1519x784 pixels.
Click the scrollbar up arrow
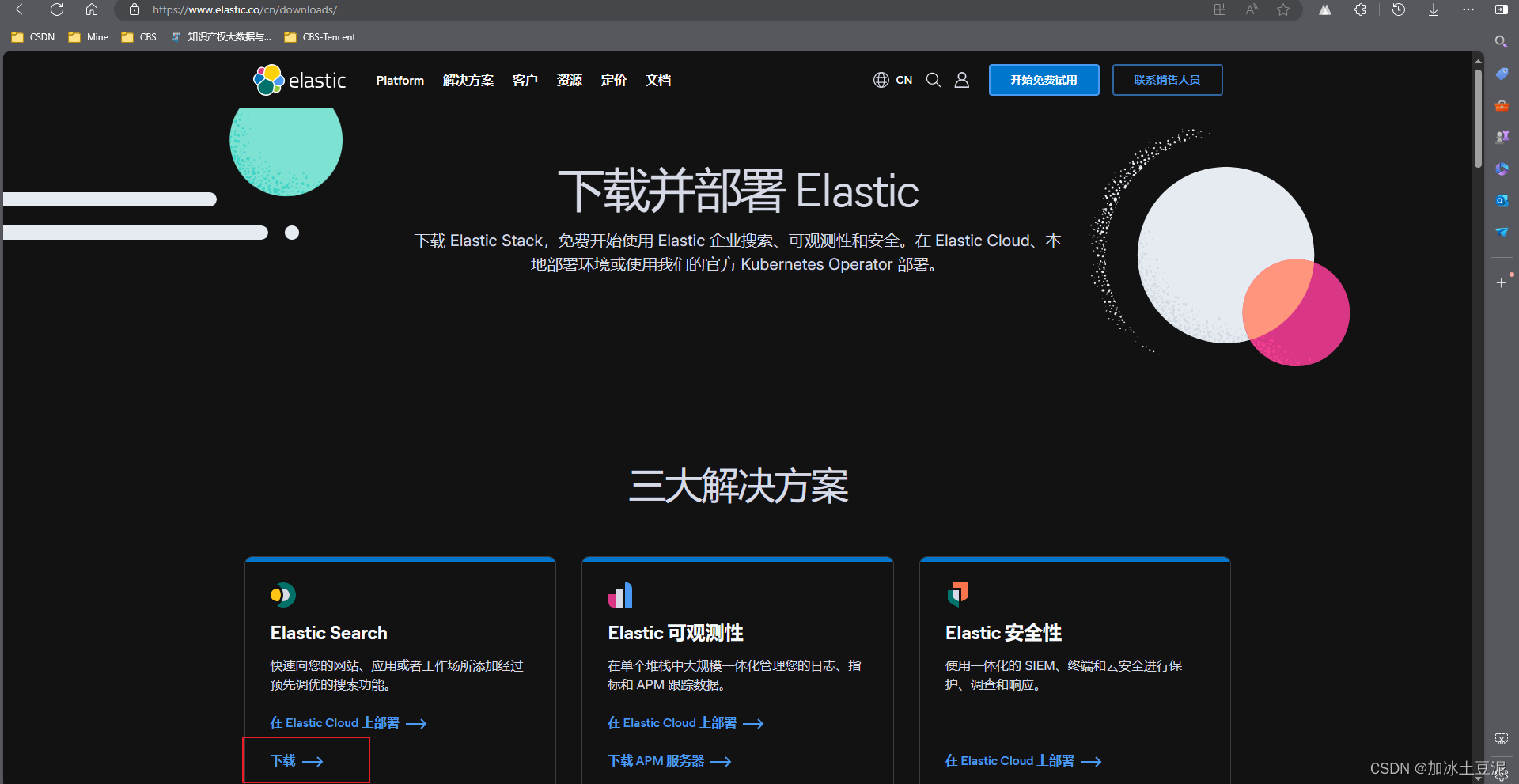[x=1478, y=60]
